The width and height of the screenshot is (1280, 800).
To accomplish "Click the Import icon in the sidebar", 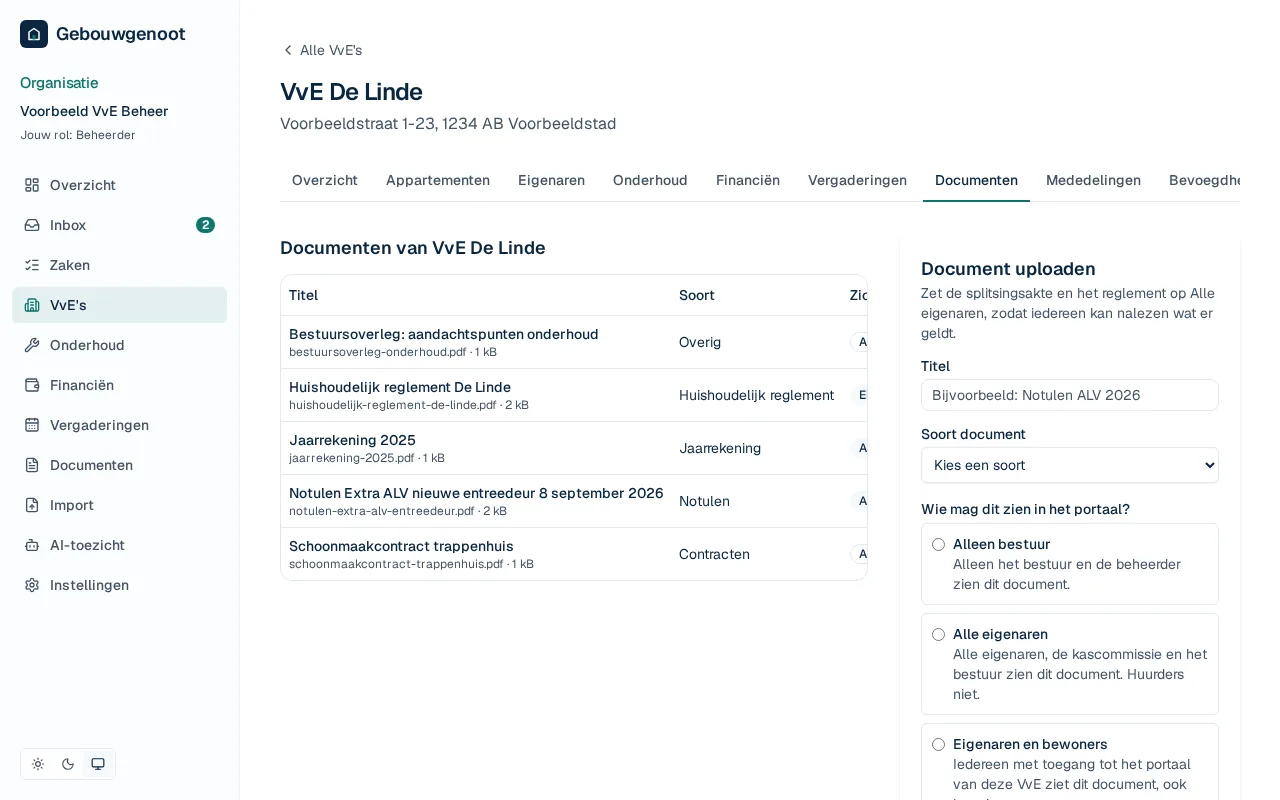I will click(32, 505).
